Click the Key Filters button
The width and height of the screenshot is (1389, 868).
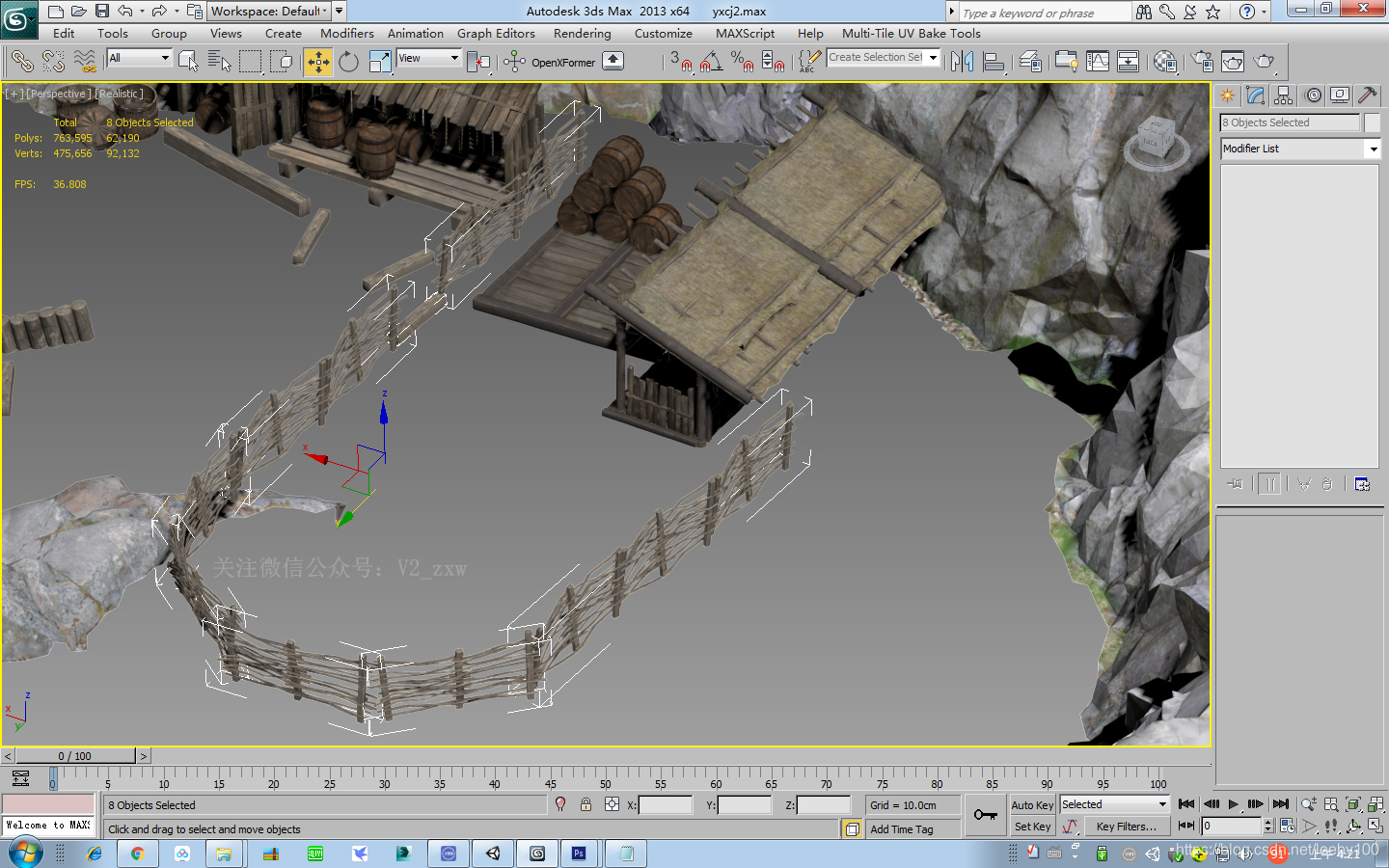point(1126,827)
